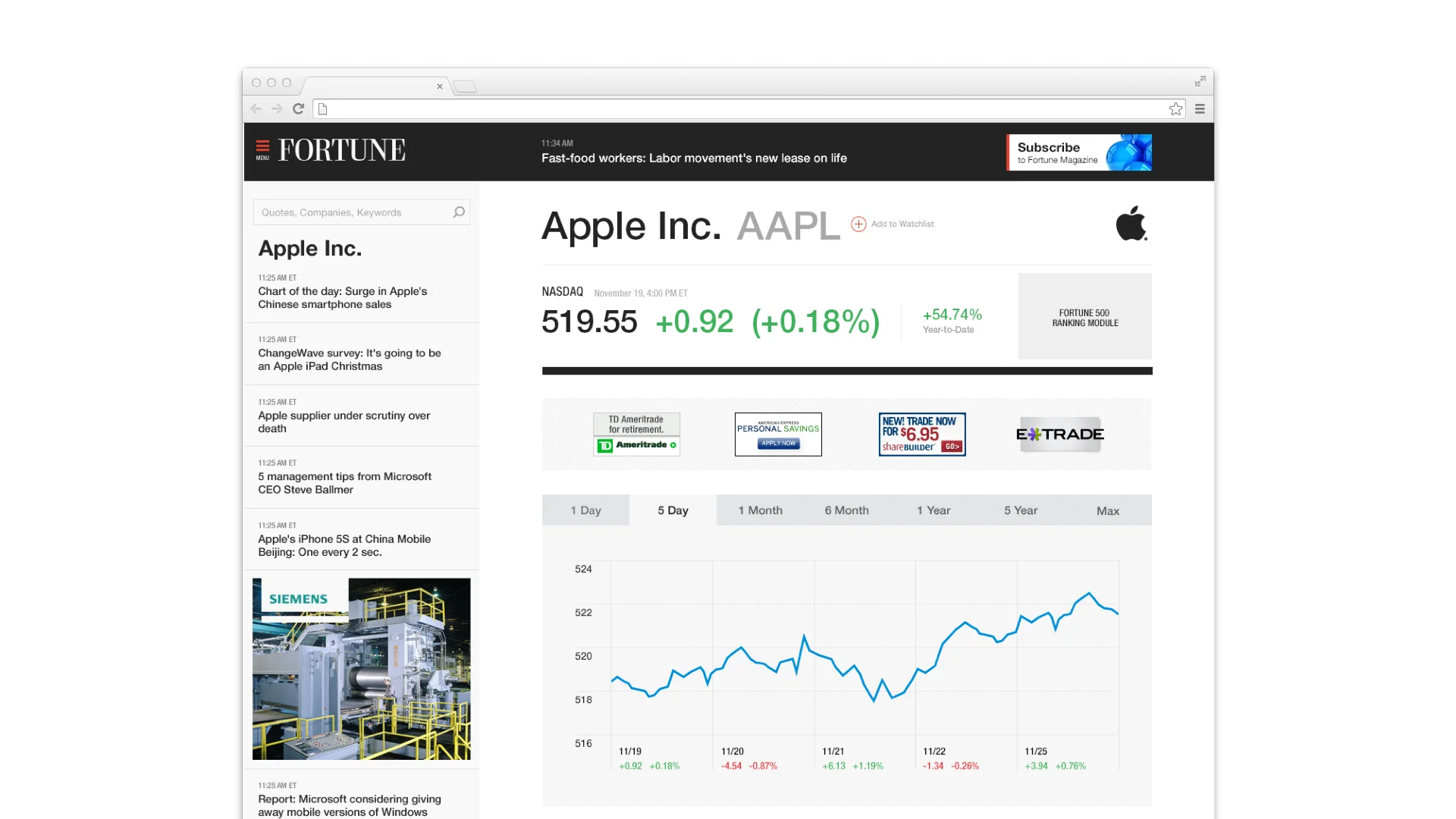Switch to the 6 Month chart tab
The image size is (1456, 819).
coord(846,510)
